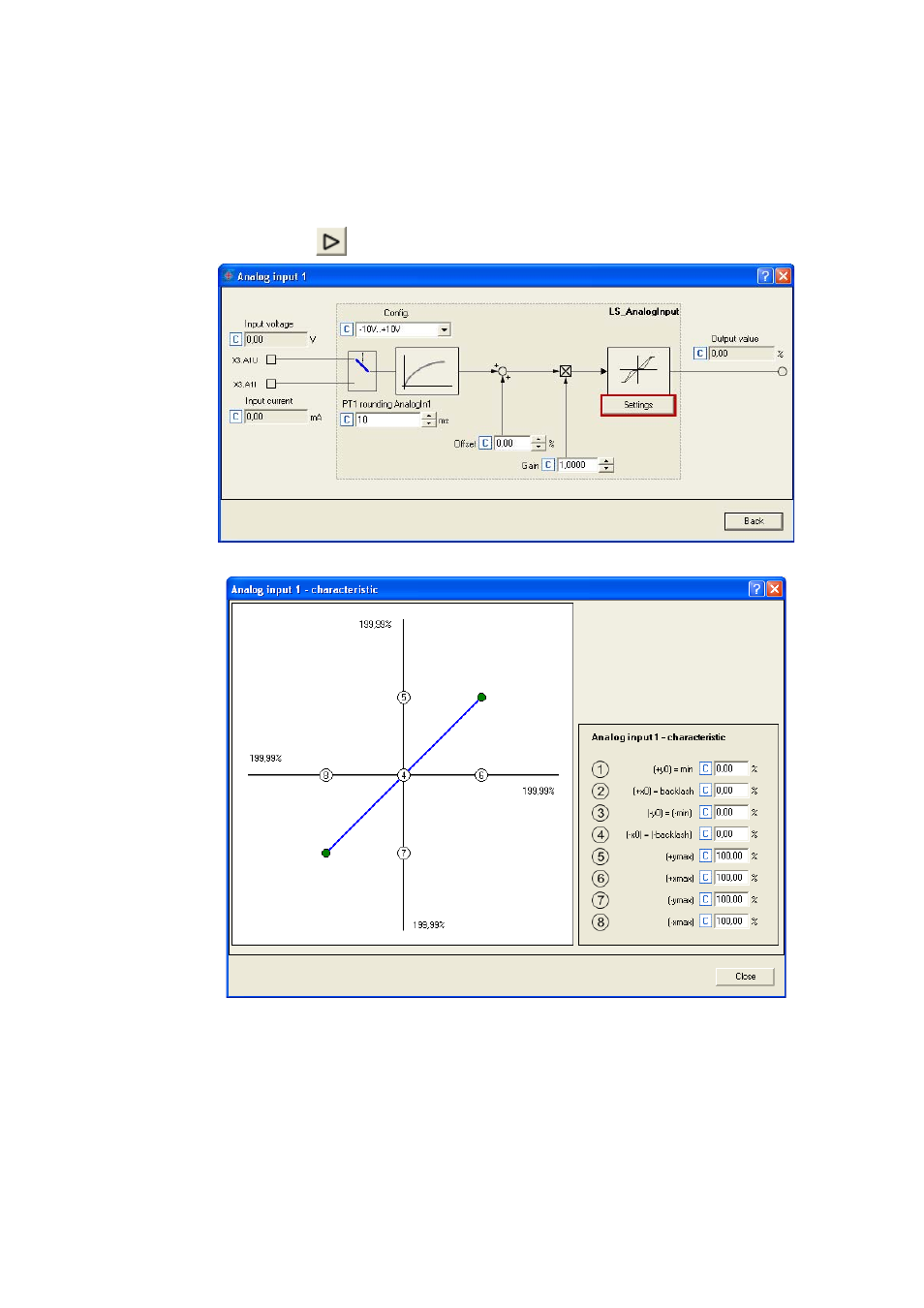Image resolution: width=924 pixels, height=1308 pixels.
Task: Click the PT1 rounding filter curve block
Action: click(x=427, y=371)
